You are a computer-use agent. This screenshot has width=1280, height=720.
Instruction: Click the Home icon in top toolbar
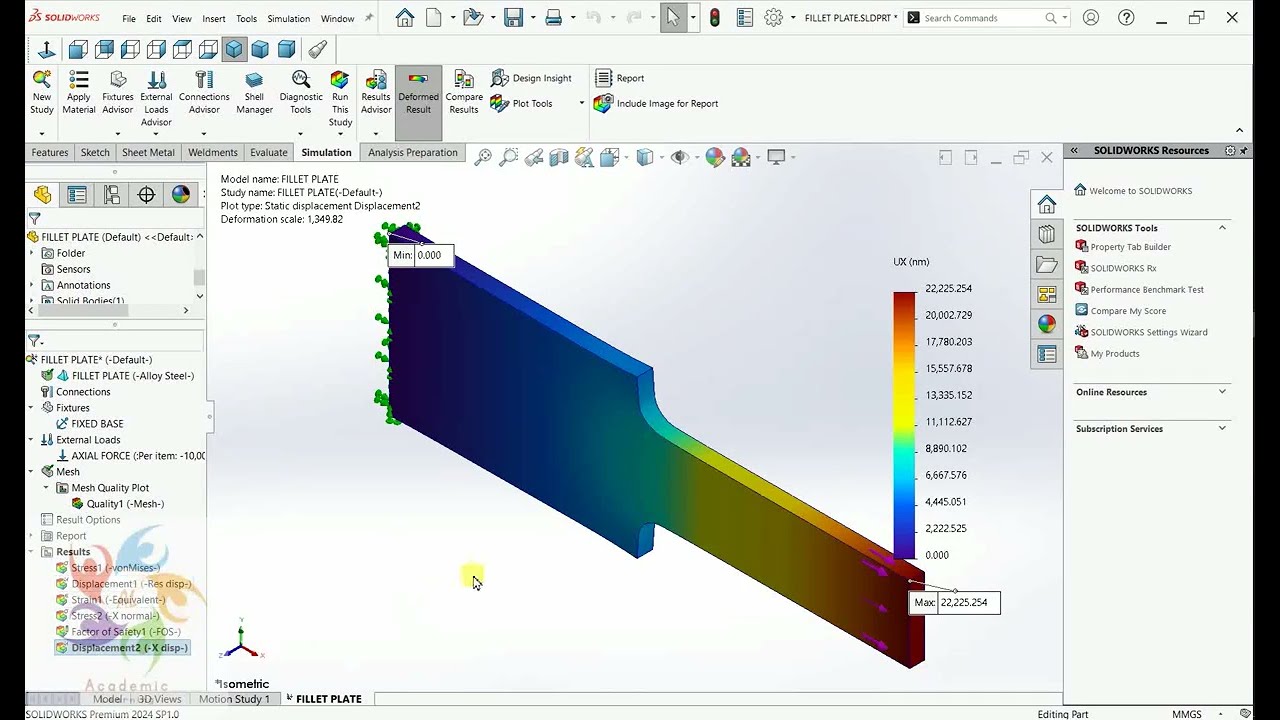coord(404,18)
